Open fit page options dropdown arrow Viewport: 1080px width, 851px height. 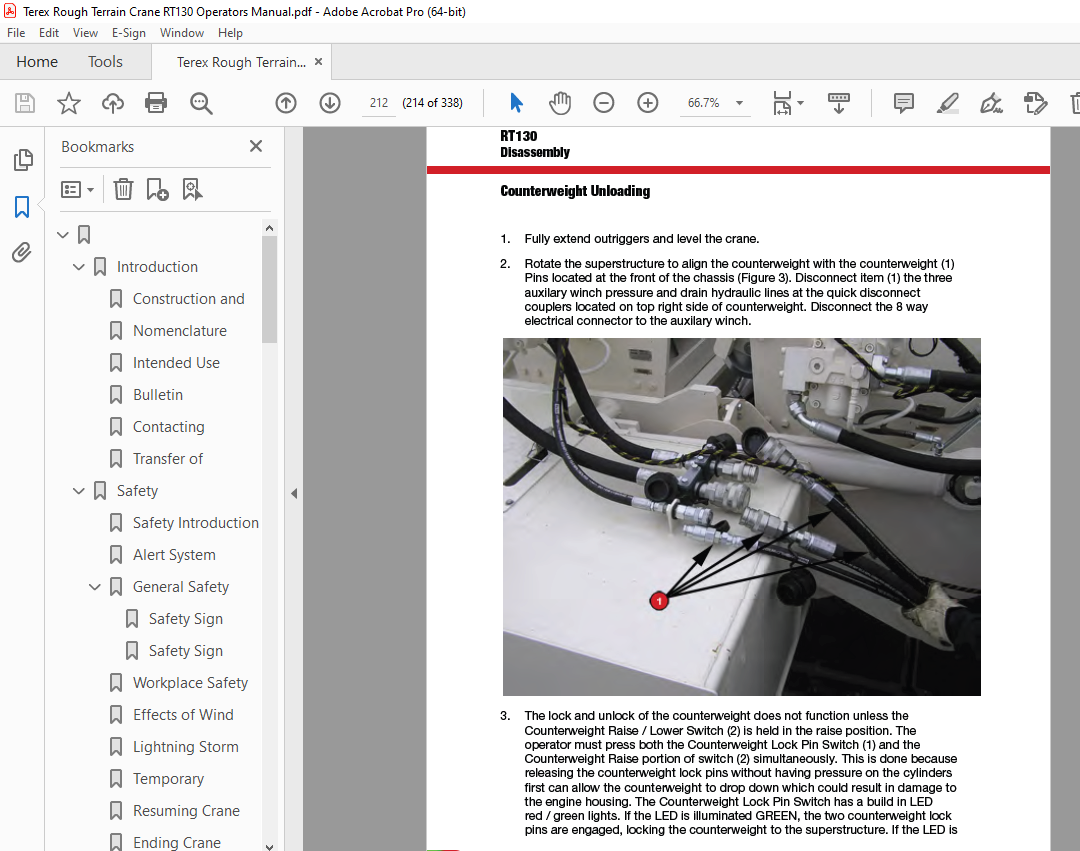coord(800,103)
